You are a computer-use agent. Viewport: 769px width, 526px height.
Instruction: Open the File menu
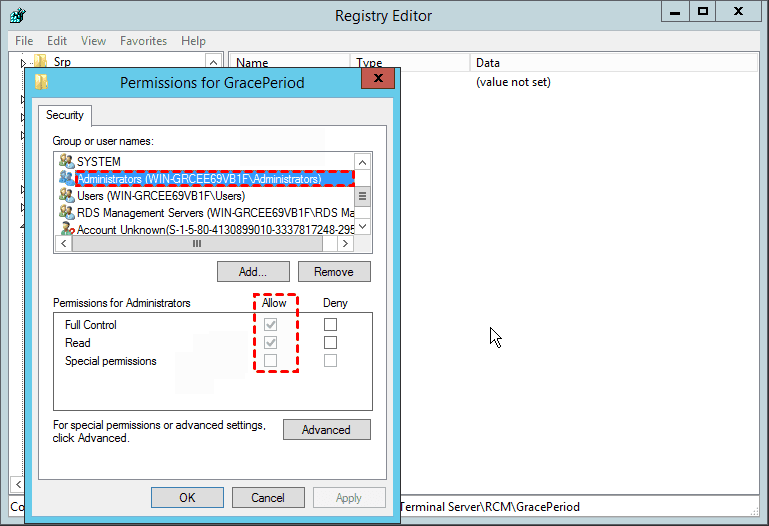tap(24, 41)
